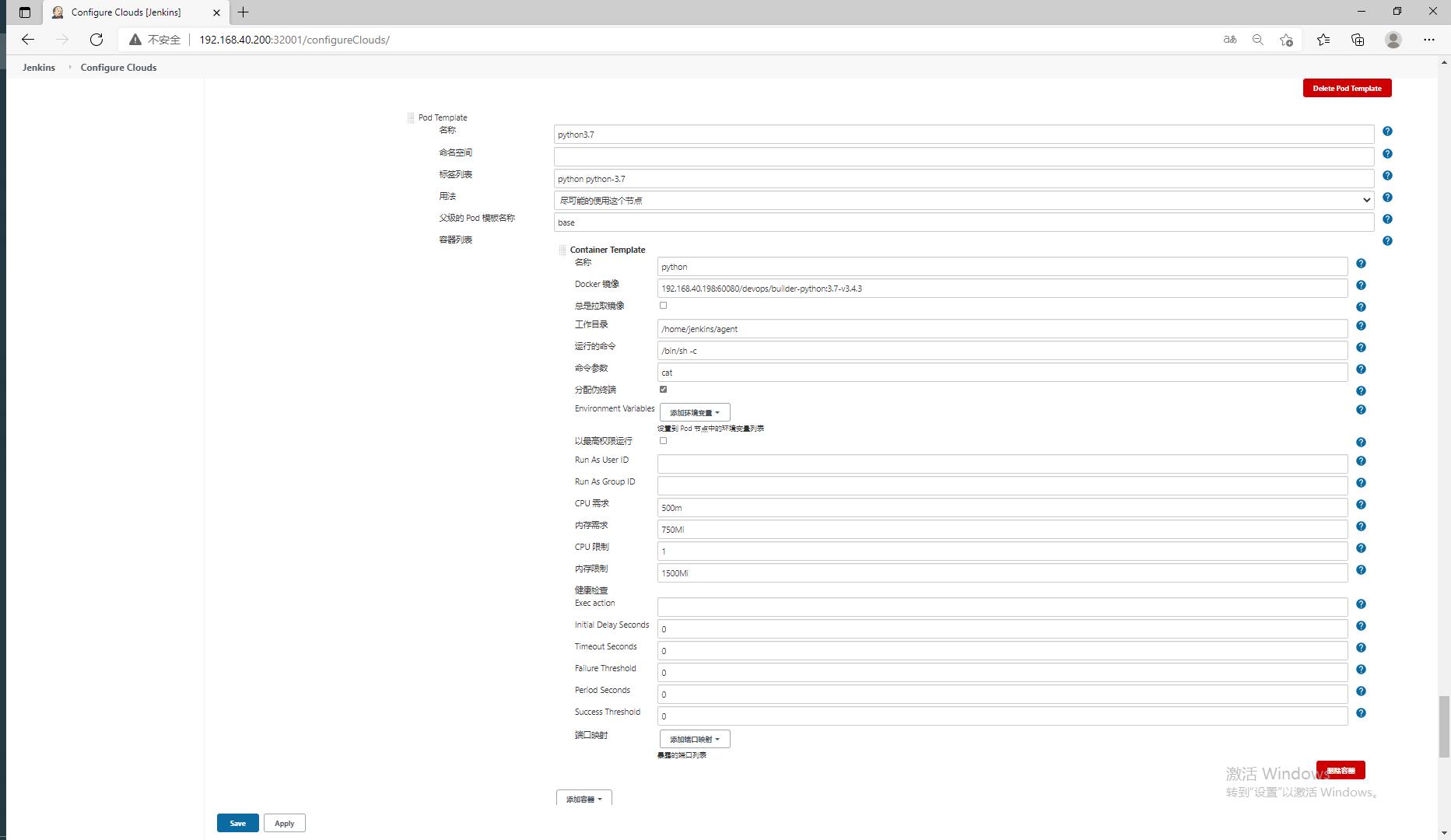The image size is (1451, 840).
Task: Click the empty 命名空间 field
Action: [x=964, y=156]
